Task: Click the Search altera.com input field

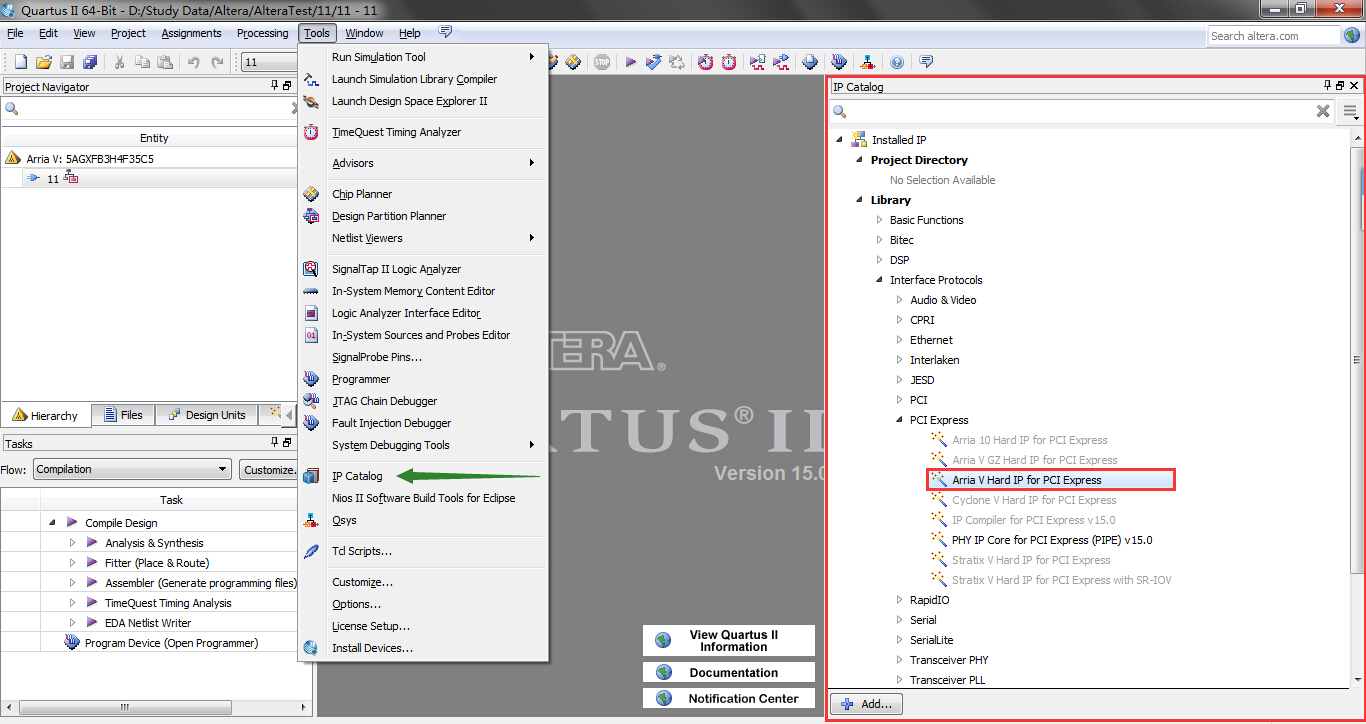Action: [x=1273, y=36]
